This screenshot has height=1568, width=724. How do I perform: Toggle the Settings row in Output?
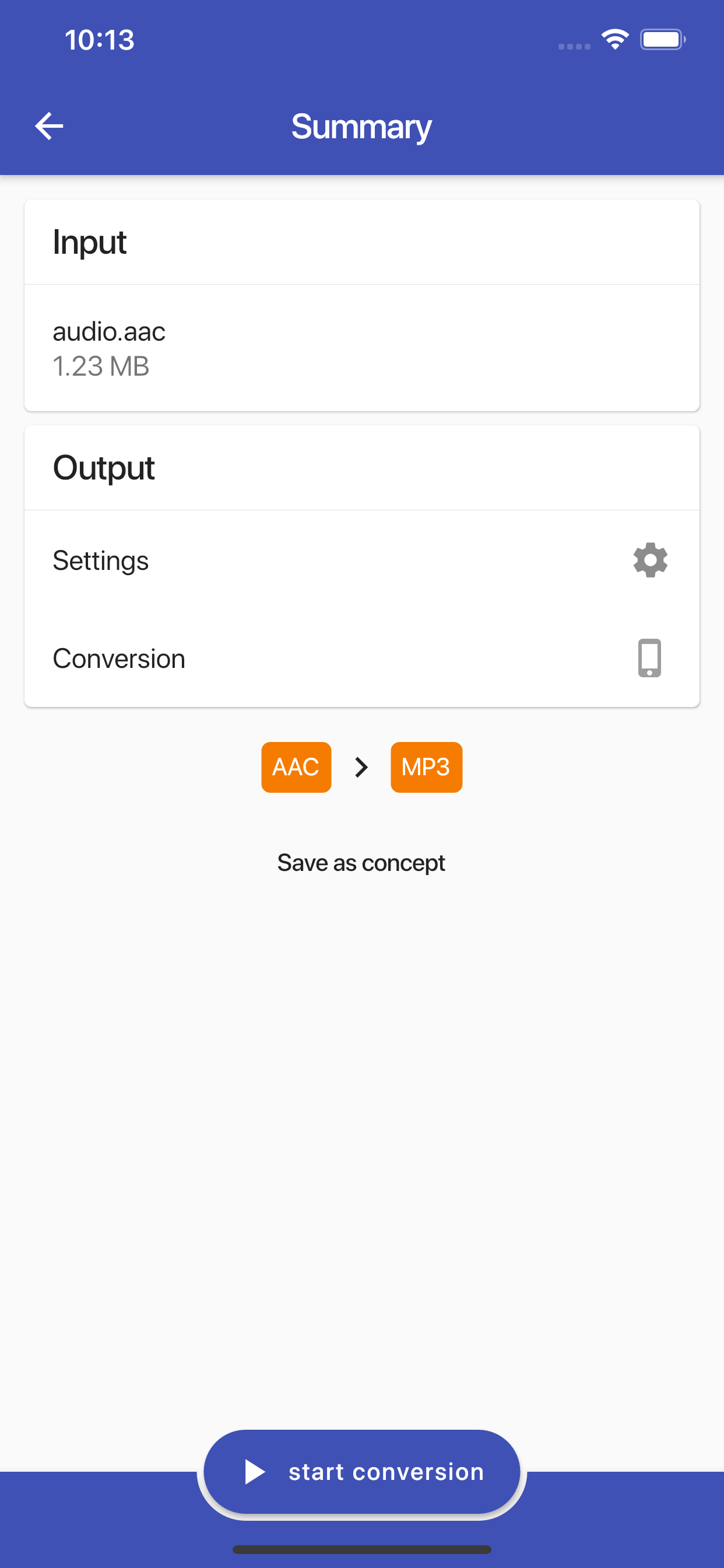click(361, 560)
